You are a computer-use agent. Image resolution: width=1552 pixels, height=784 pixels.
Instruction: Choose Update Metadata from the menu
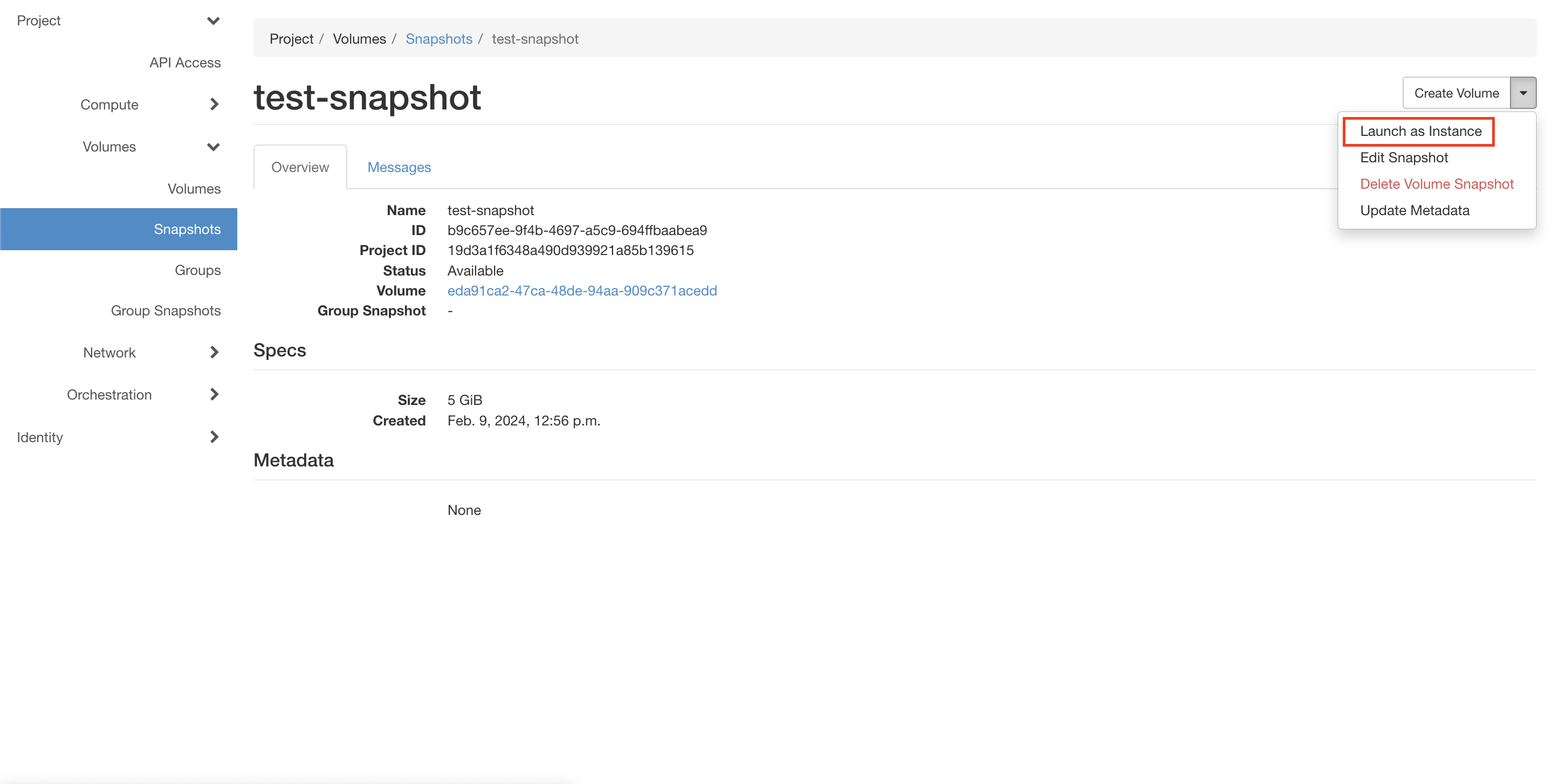coord(1414,210)
